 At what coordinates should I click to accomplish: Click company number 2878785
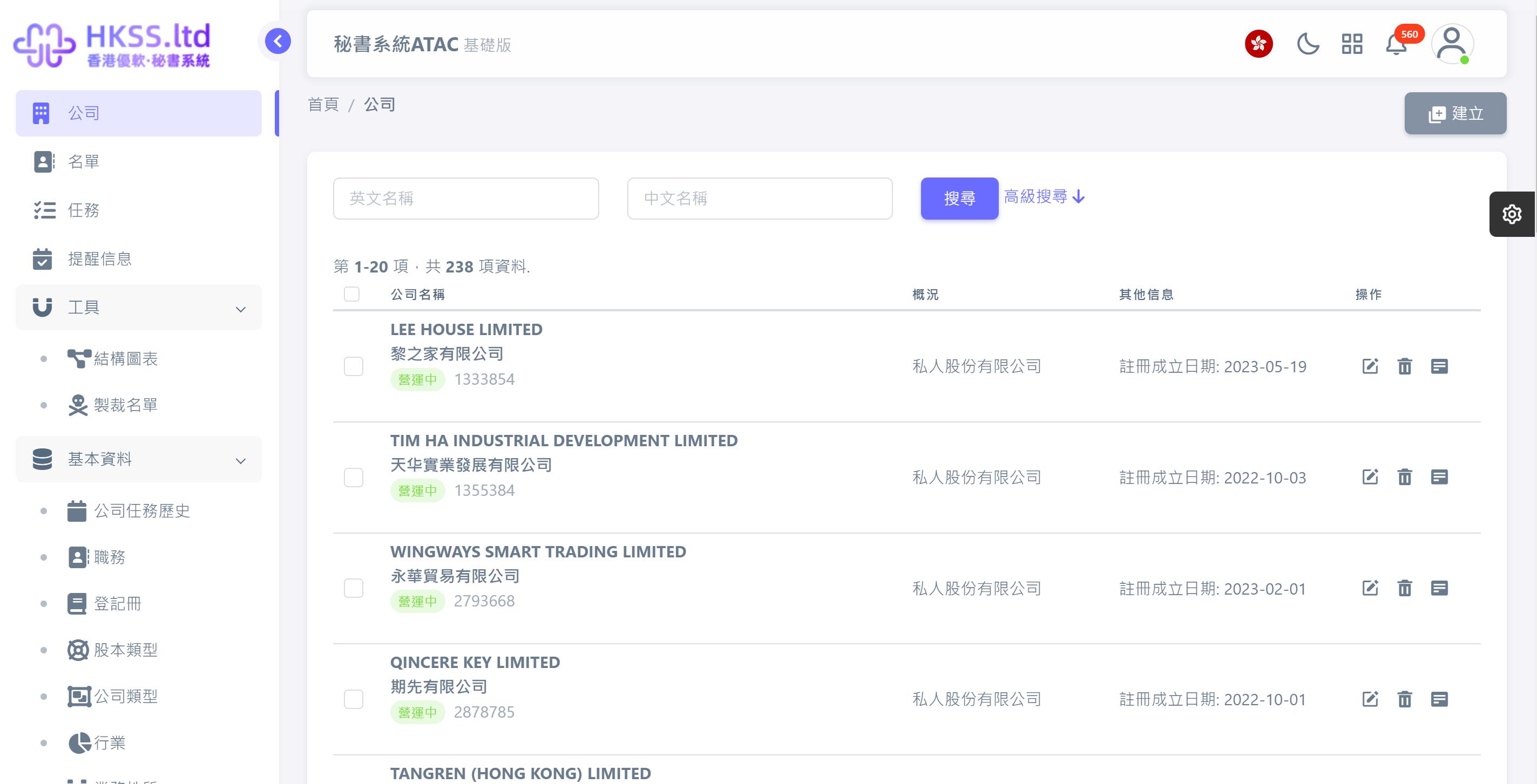pyautogui.click(x=484, y=712)
